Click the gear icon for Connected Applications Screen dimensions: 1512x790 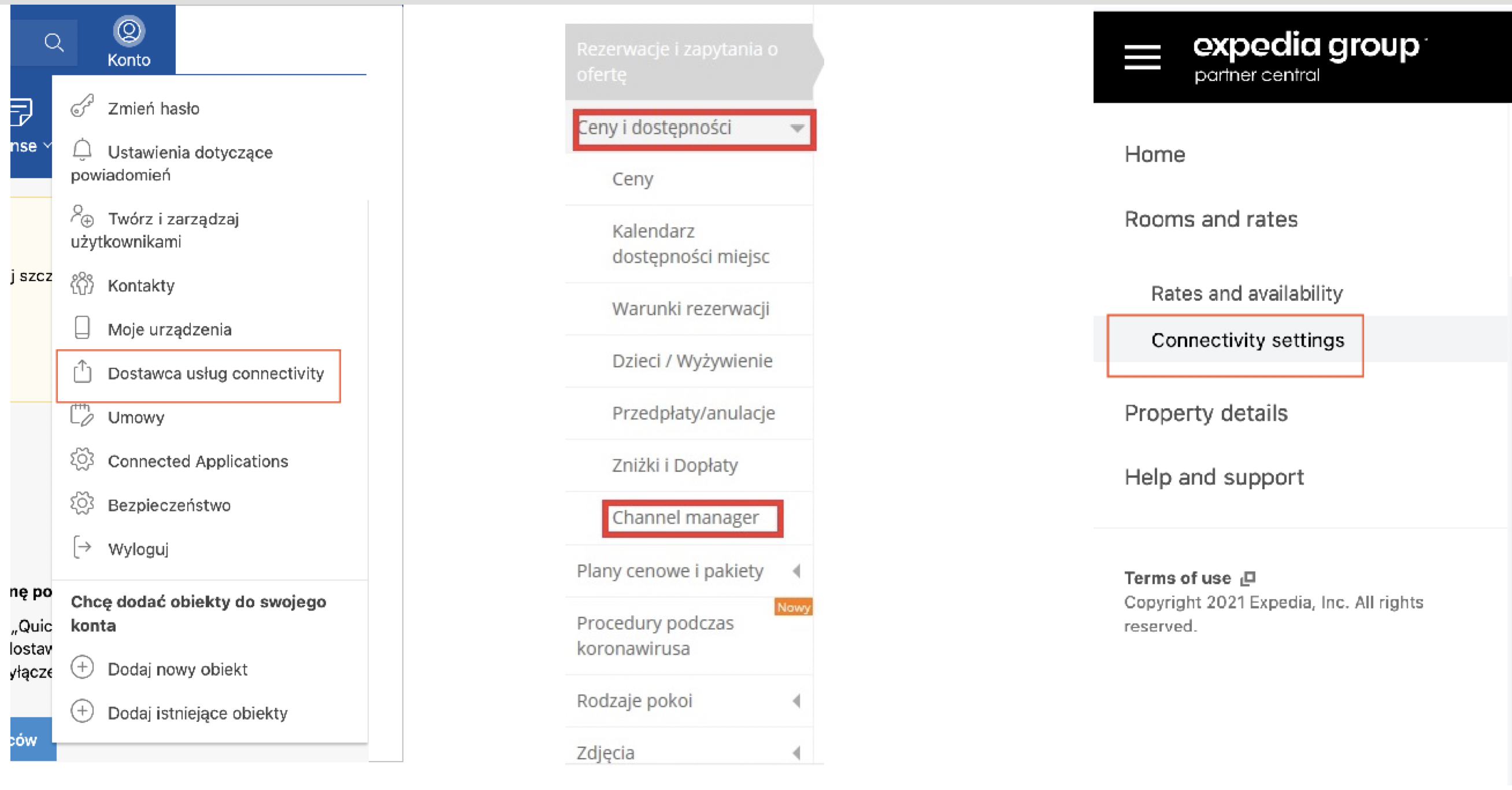coord(82,459)
